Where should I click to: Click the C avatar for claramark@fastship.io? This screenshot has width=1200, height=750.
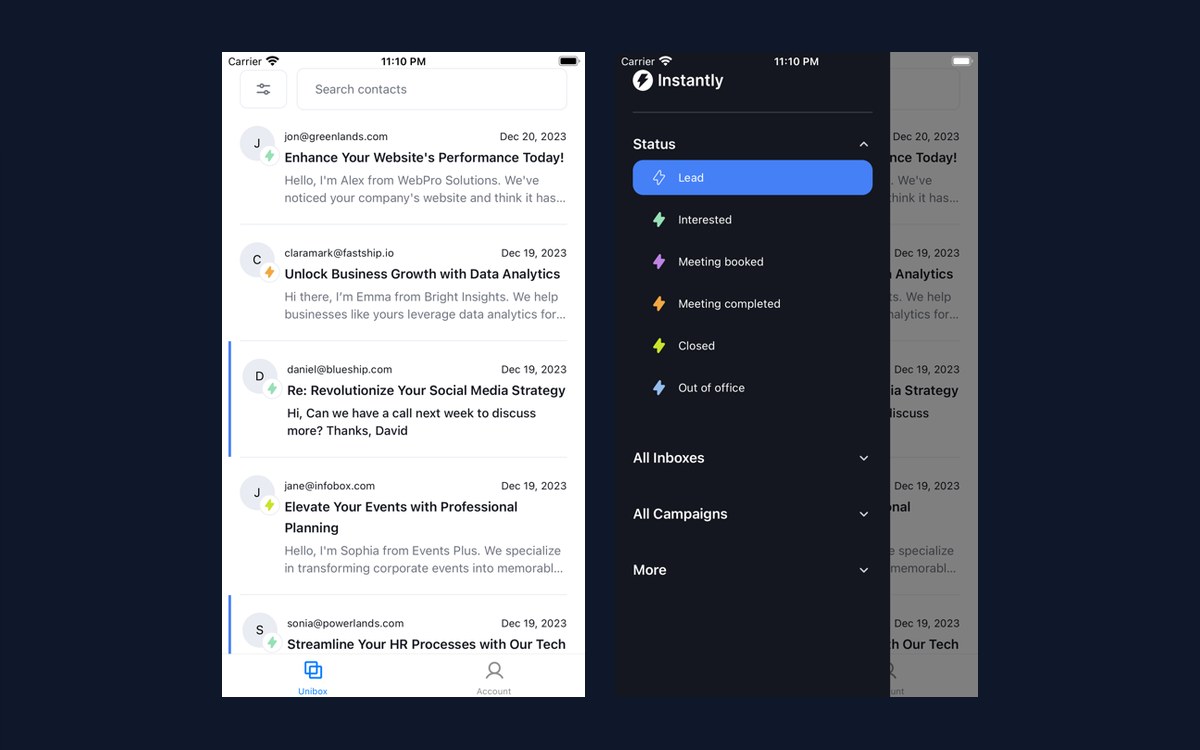tap(257, 260)
